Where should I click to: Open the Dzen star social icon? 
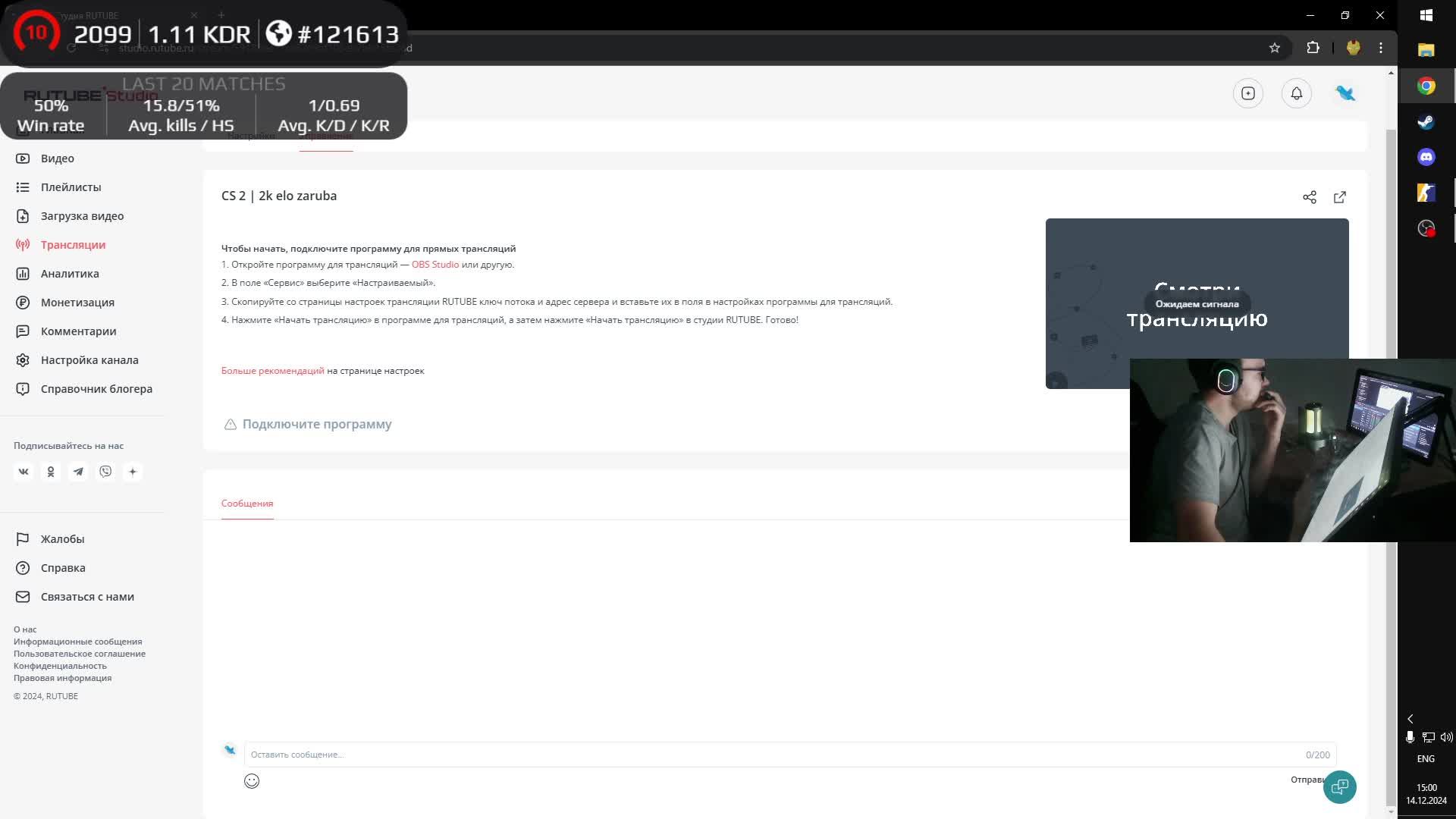tap(133, 472)
